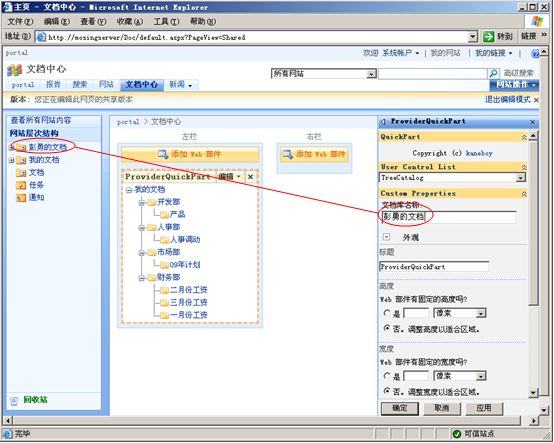The width and height of the screenshot is (554, 443).
Task: Close the ProviderQuickPart web part with X
Action: point(250,176)
